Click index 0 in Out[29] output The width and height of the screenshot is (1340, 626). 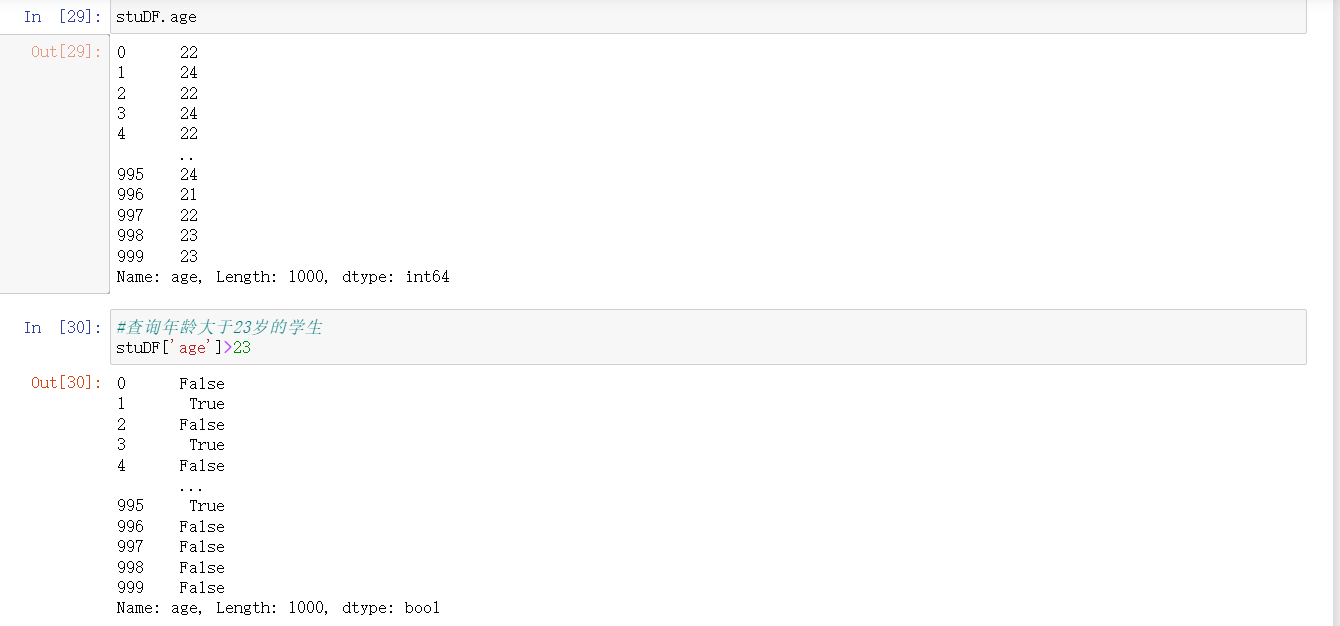[x=122, y=52]
